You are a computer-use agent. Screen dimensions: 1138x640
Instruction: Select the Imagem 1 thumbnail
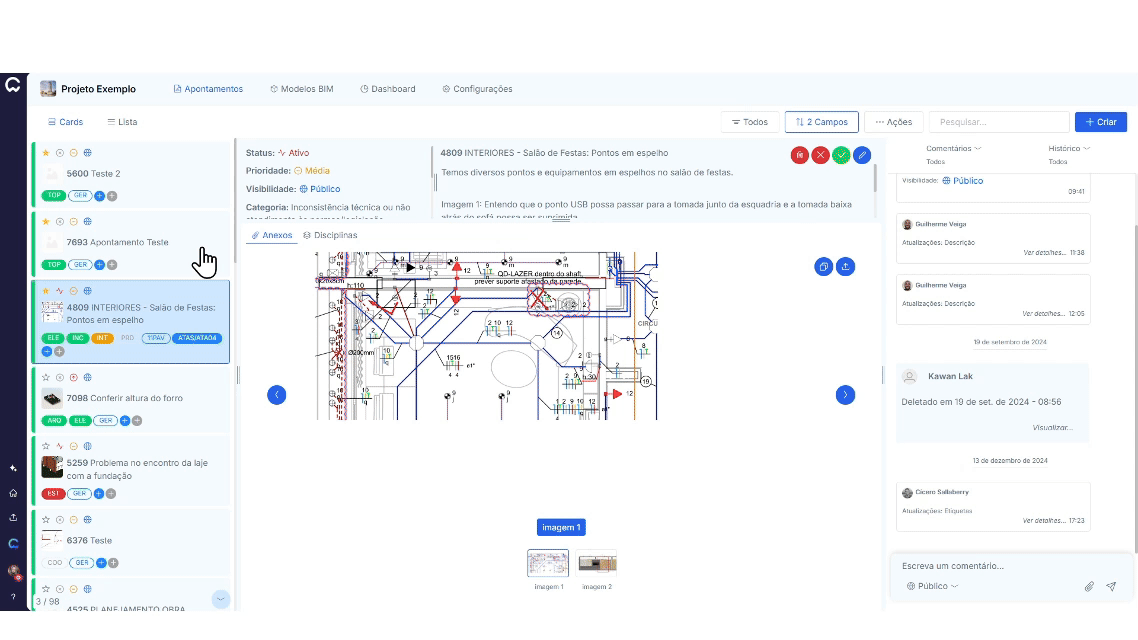tap(548, 563)
